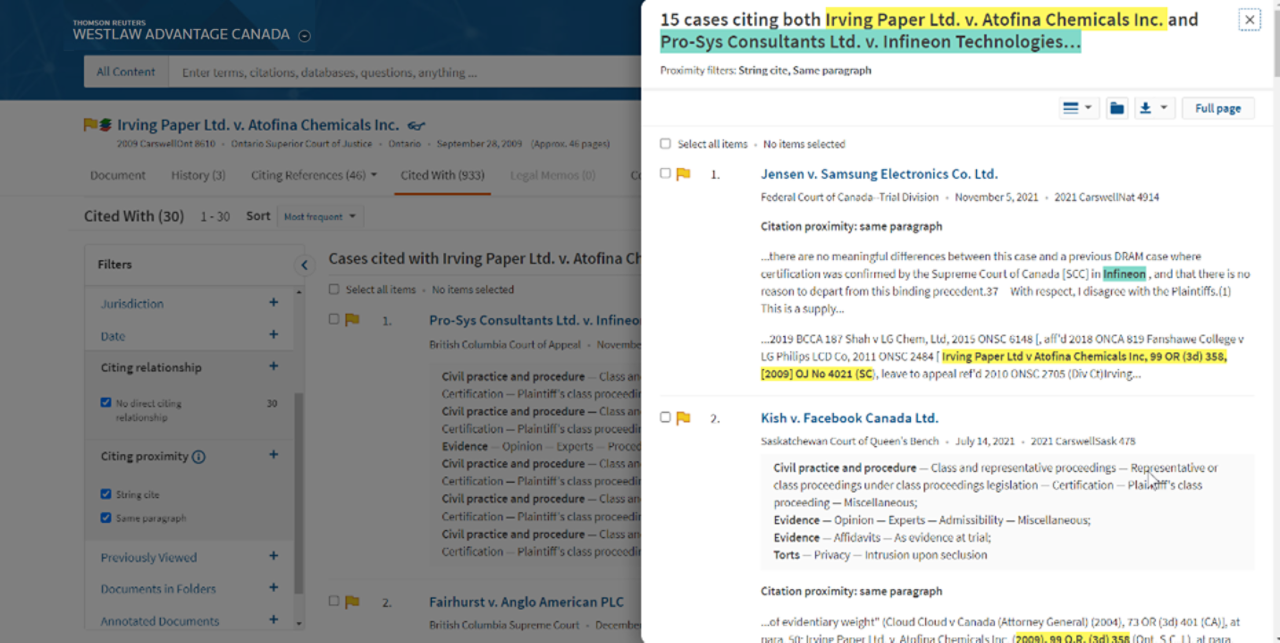This screenshot has width=1280, height=643.
Task: Open the Citing References (46) tab
Action: point(313,175)
